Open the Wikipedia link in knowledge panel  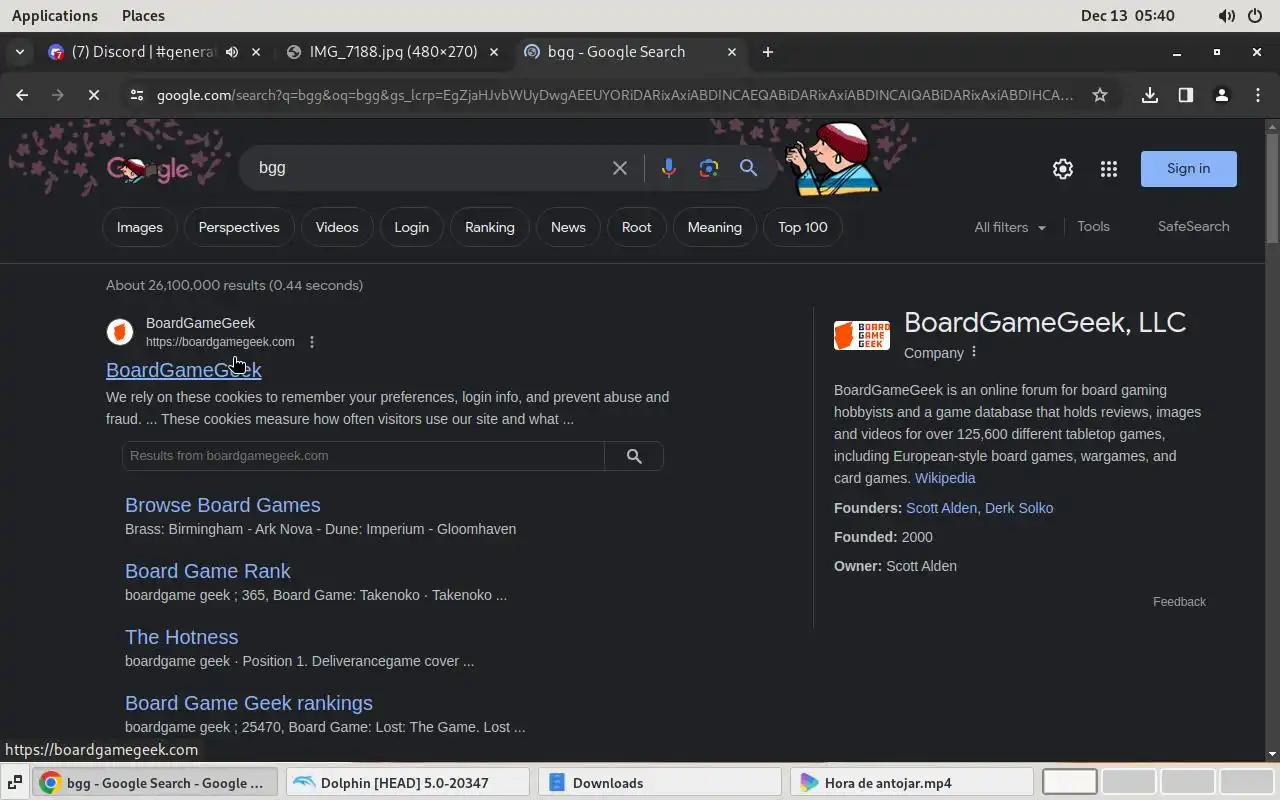[945, 478]
